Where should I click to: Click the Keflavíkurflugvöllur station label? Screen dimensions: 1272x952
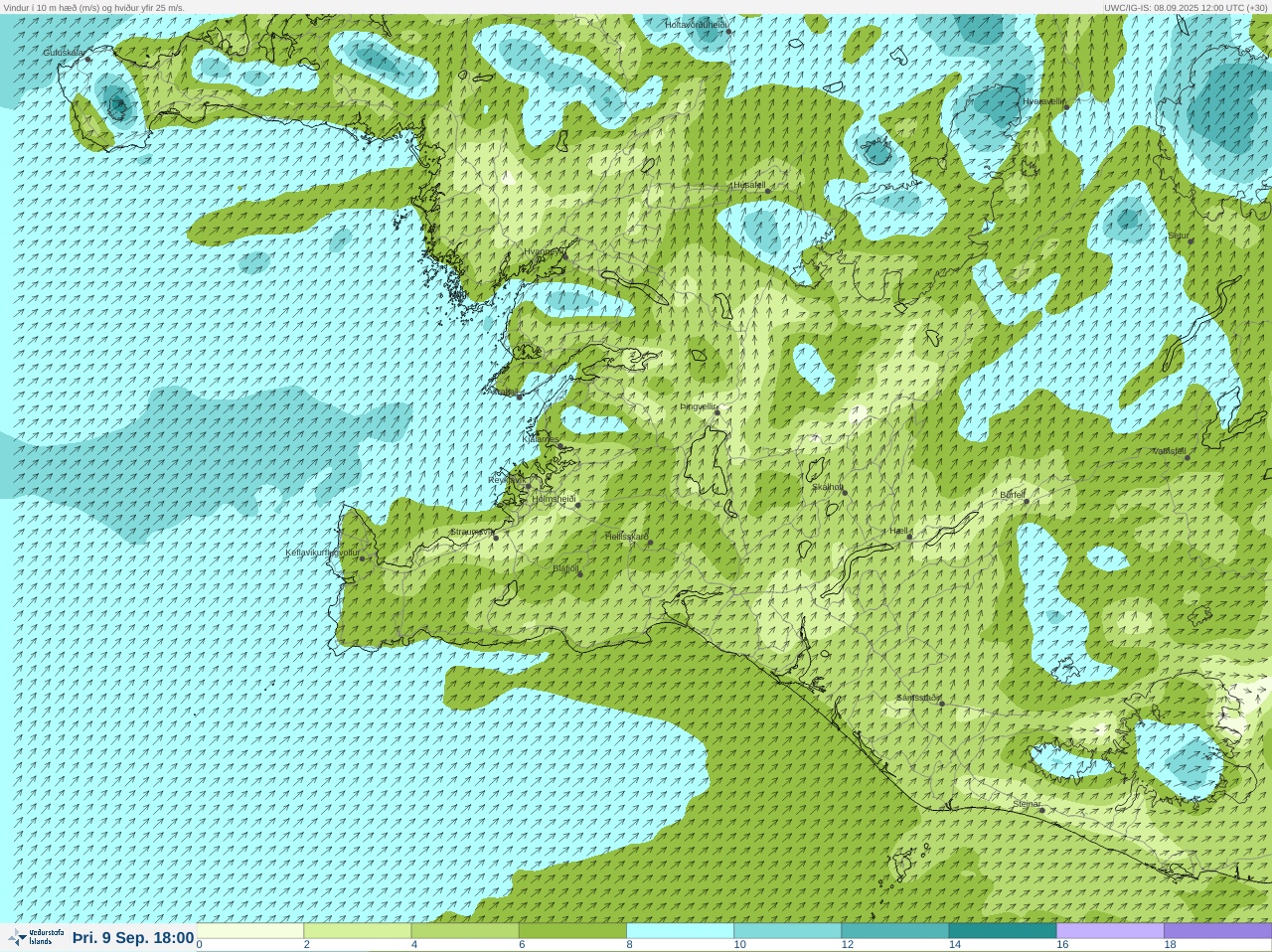[x=323, y=553]
